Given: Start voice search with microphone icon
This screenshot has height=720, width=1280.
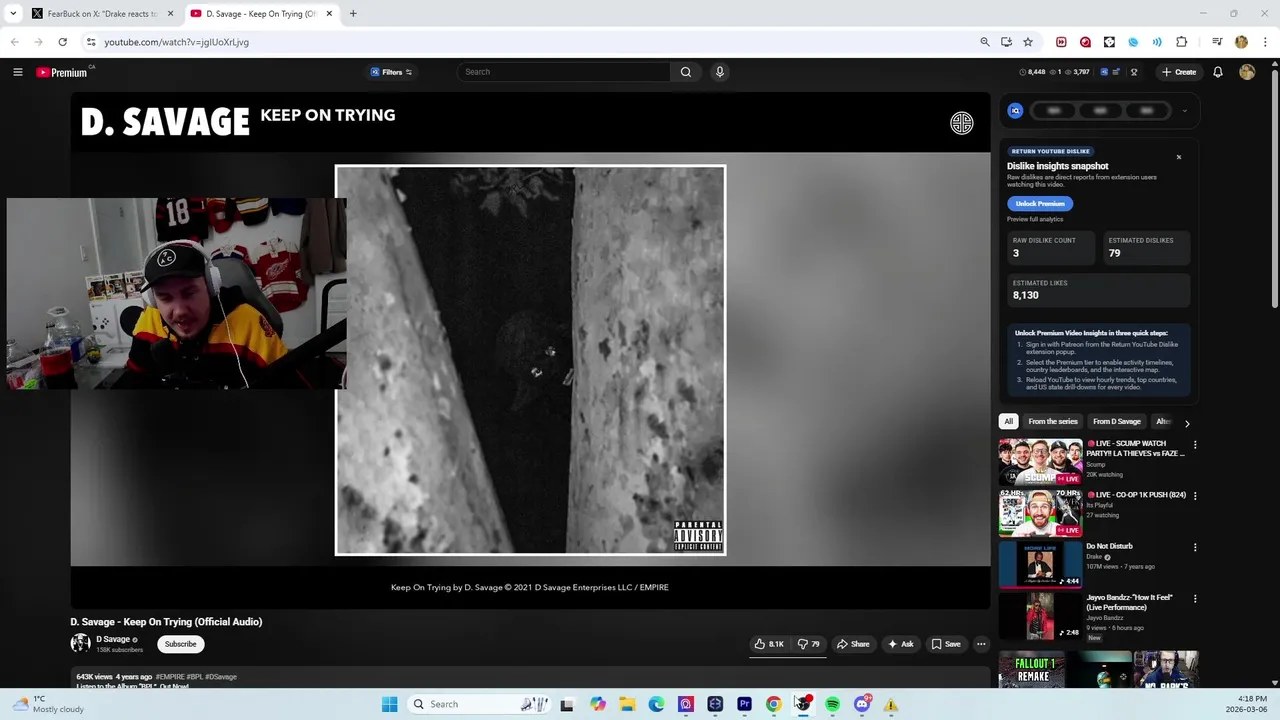Looking at the screenshot, I should click(719, 72).
